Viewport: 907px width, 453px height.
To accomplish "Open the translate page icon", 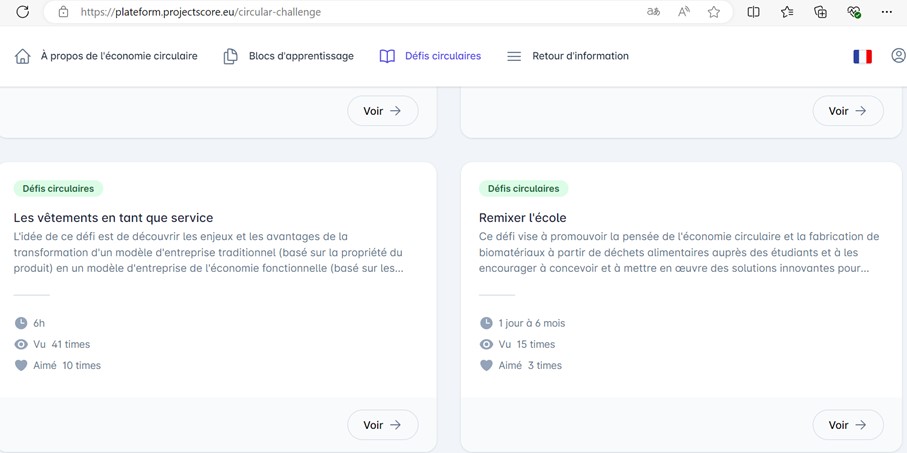I will point(653,12).
